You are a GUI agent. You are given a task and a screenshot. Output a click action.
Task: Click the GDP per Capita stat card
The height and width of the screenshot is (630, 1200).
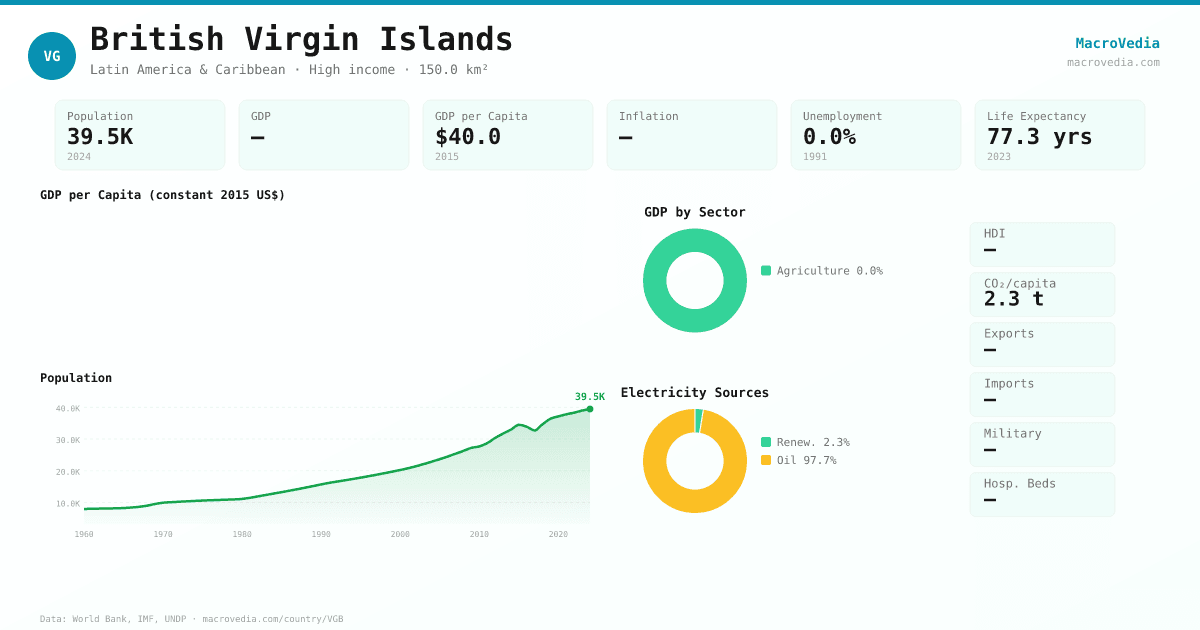508,135
